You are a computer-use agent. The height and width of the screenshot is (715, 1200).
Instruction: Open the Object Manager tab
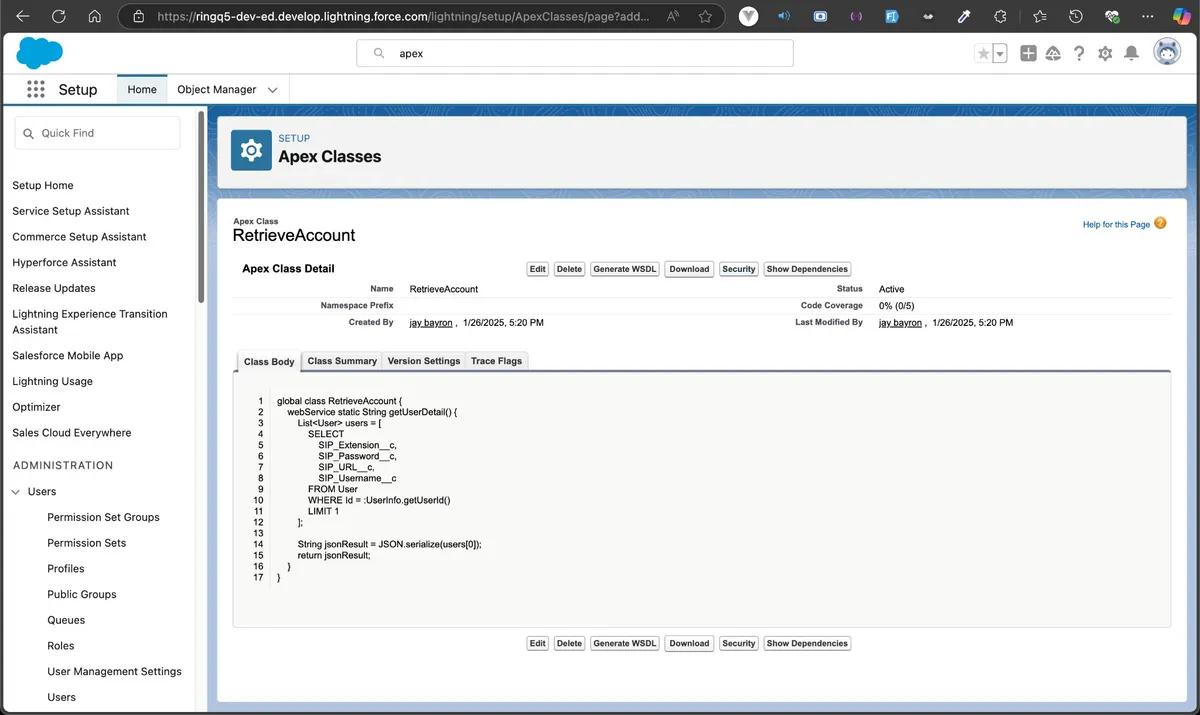[x=217, y=89]
